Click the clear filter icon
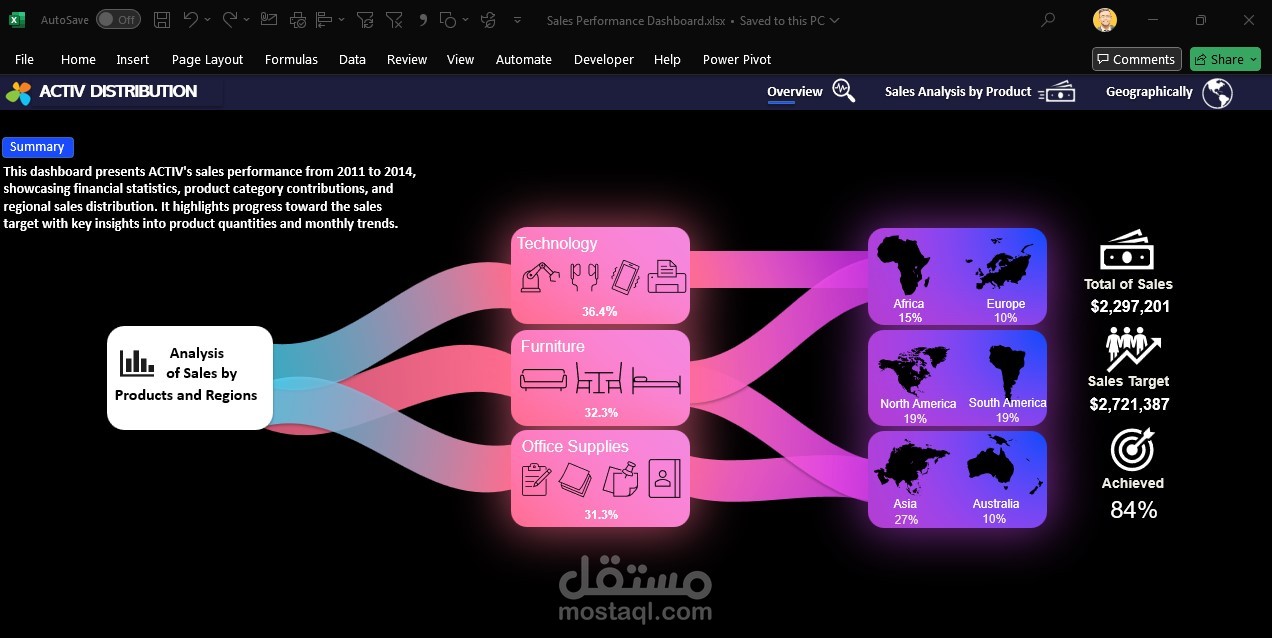This screenshot has height=638, width=1272. pyautogui.click(x=394, y=19)
